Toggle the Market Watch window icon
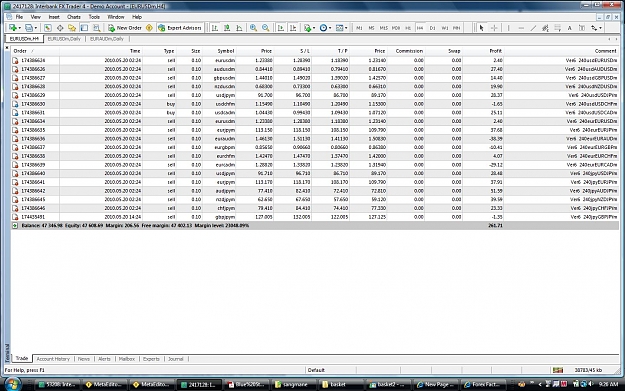The height and width of the screenshot is (391, 625). tap(47, 28)
